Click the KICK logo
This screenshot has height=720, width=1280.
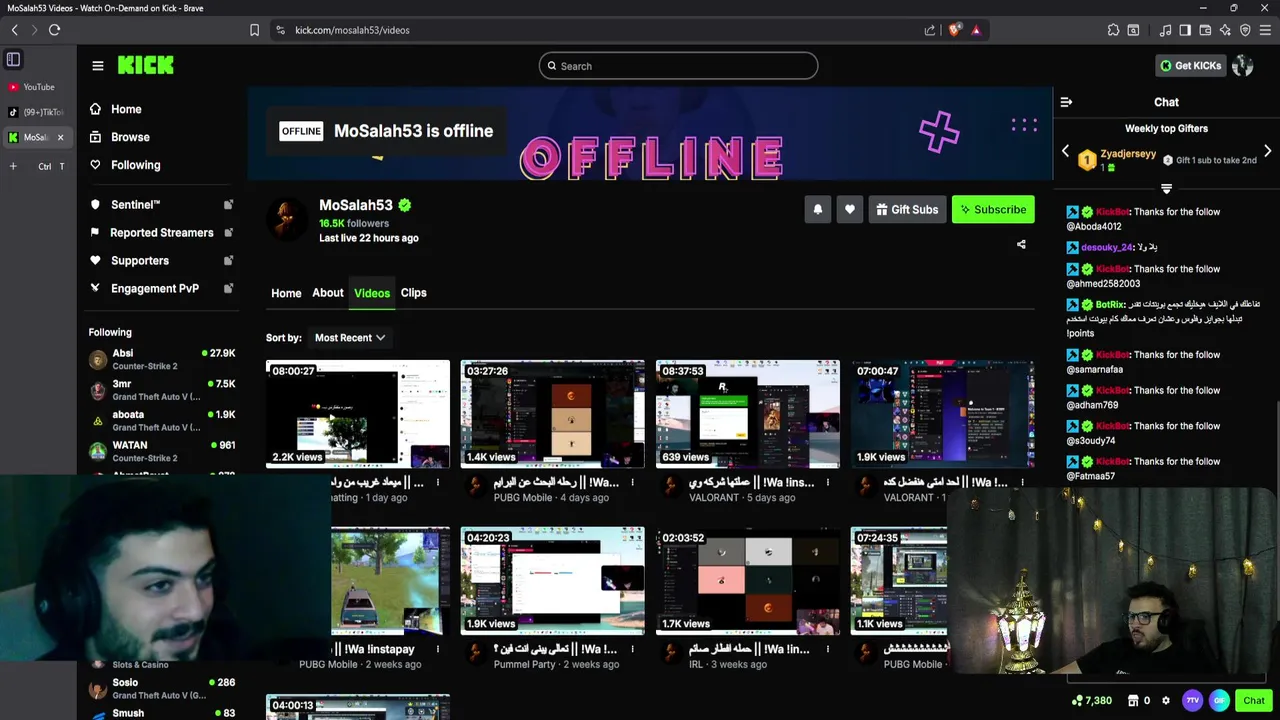(146, 65)
